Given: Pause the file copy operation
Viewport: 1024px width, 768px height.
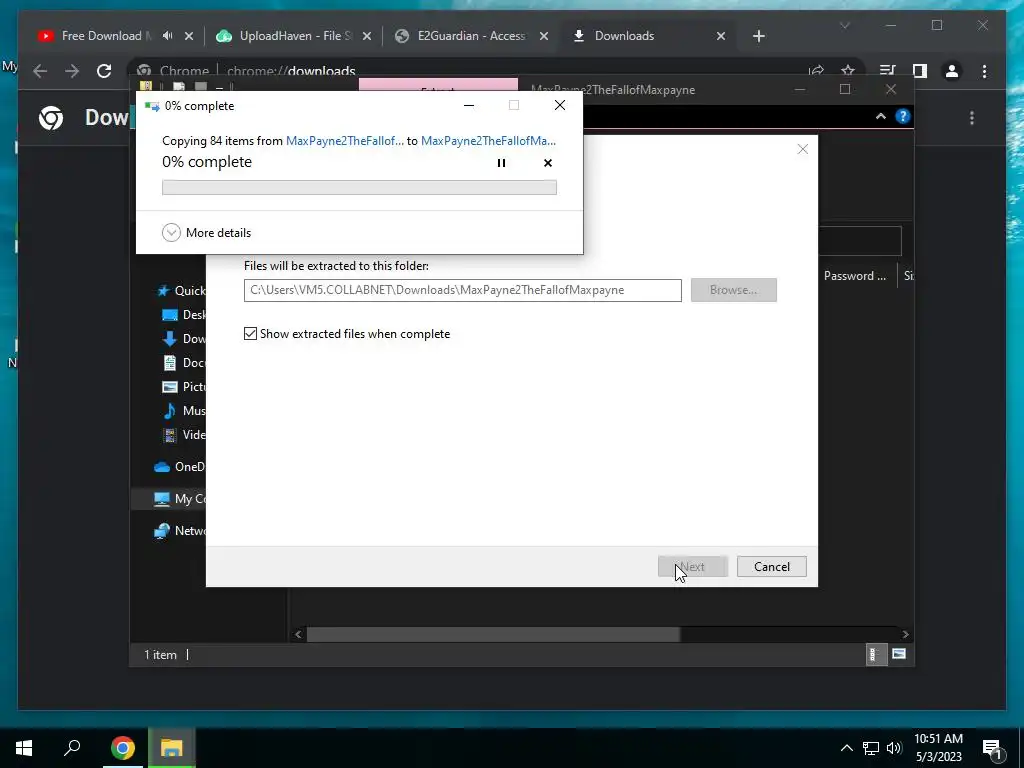Looking at the screenshot, I should 501,163.
